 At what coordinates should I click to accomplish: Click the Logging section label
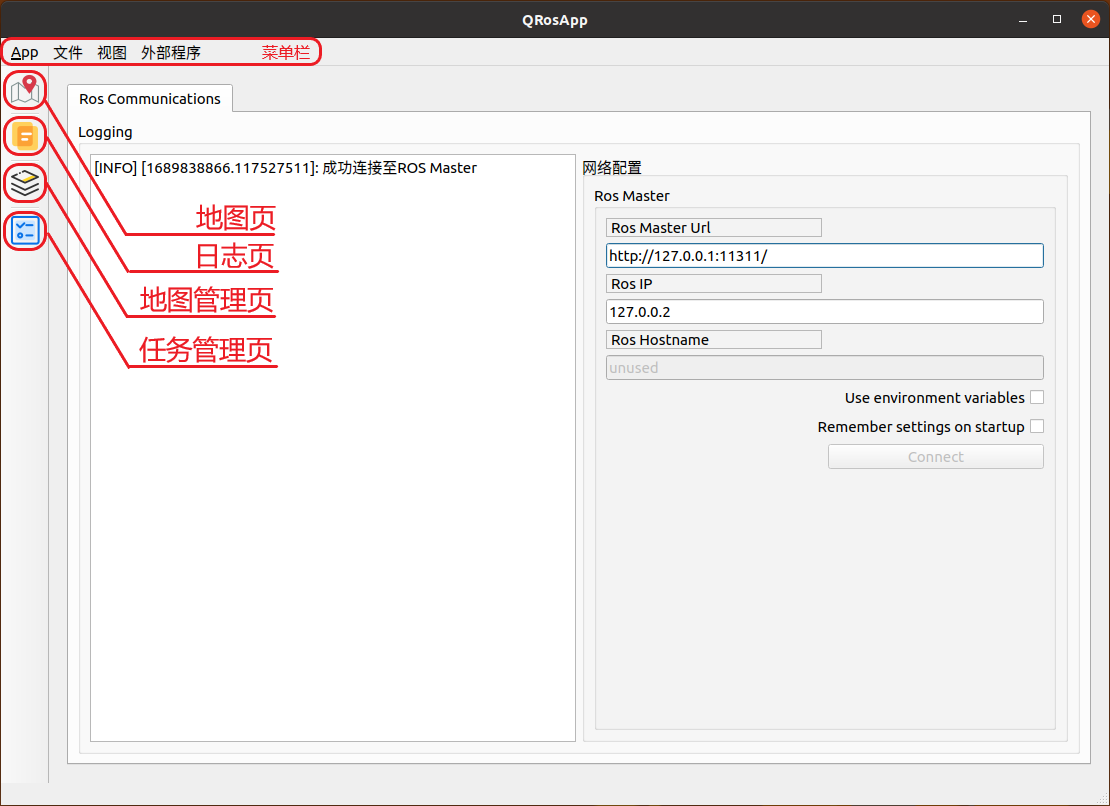pos(105,132)
